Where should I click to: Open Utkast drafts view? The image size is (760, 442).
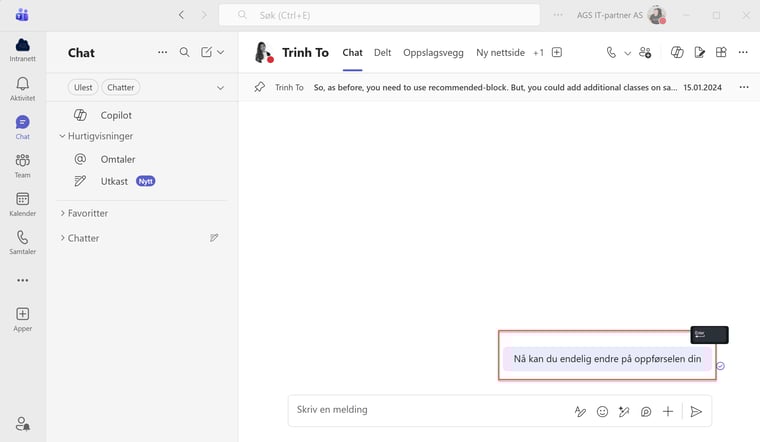(114, 181)
